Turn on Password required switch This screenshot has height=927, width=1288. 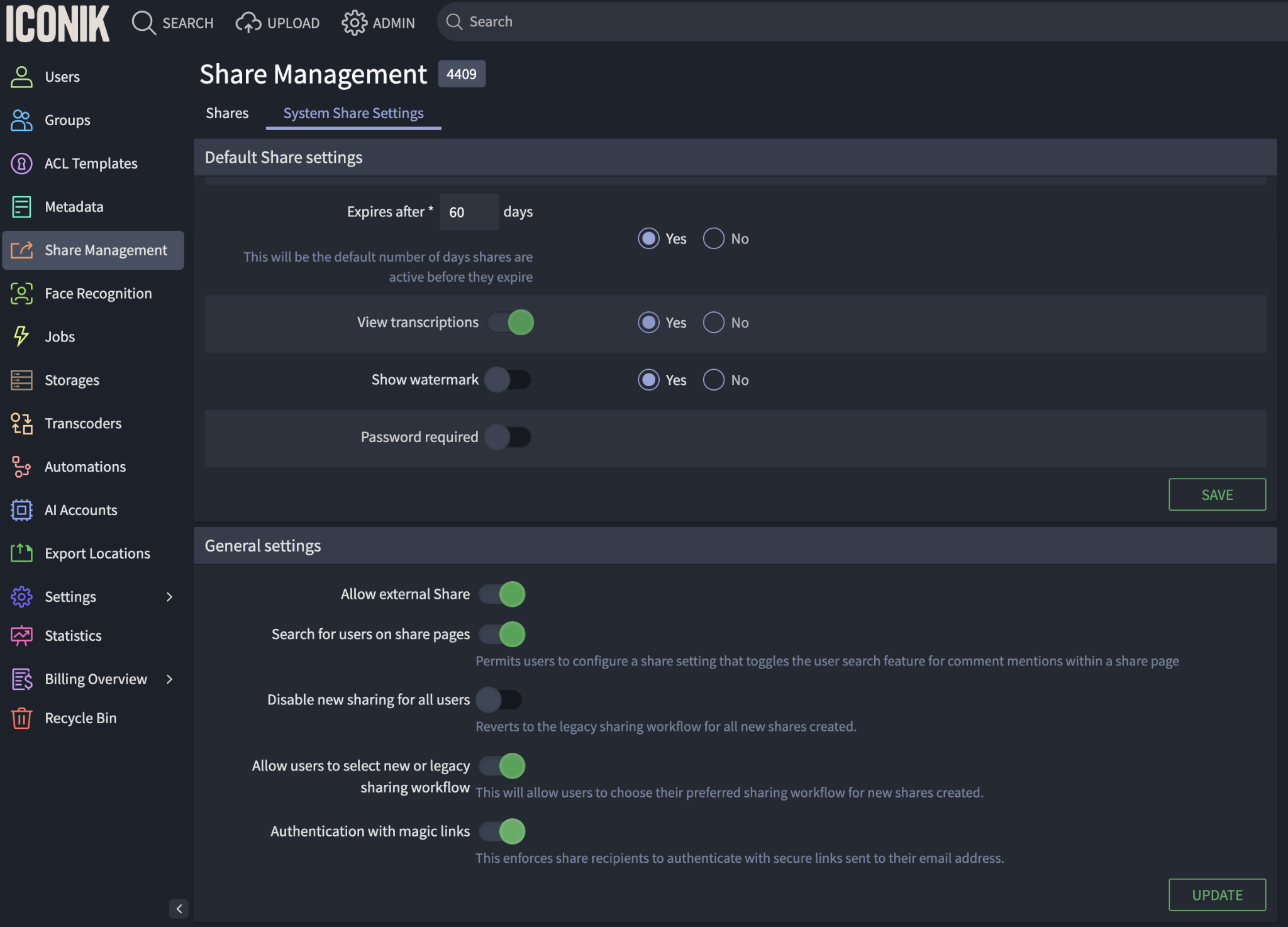coord(507,437)
